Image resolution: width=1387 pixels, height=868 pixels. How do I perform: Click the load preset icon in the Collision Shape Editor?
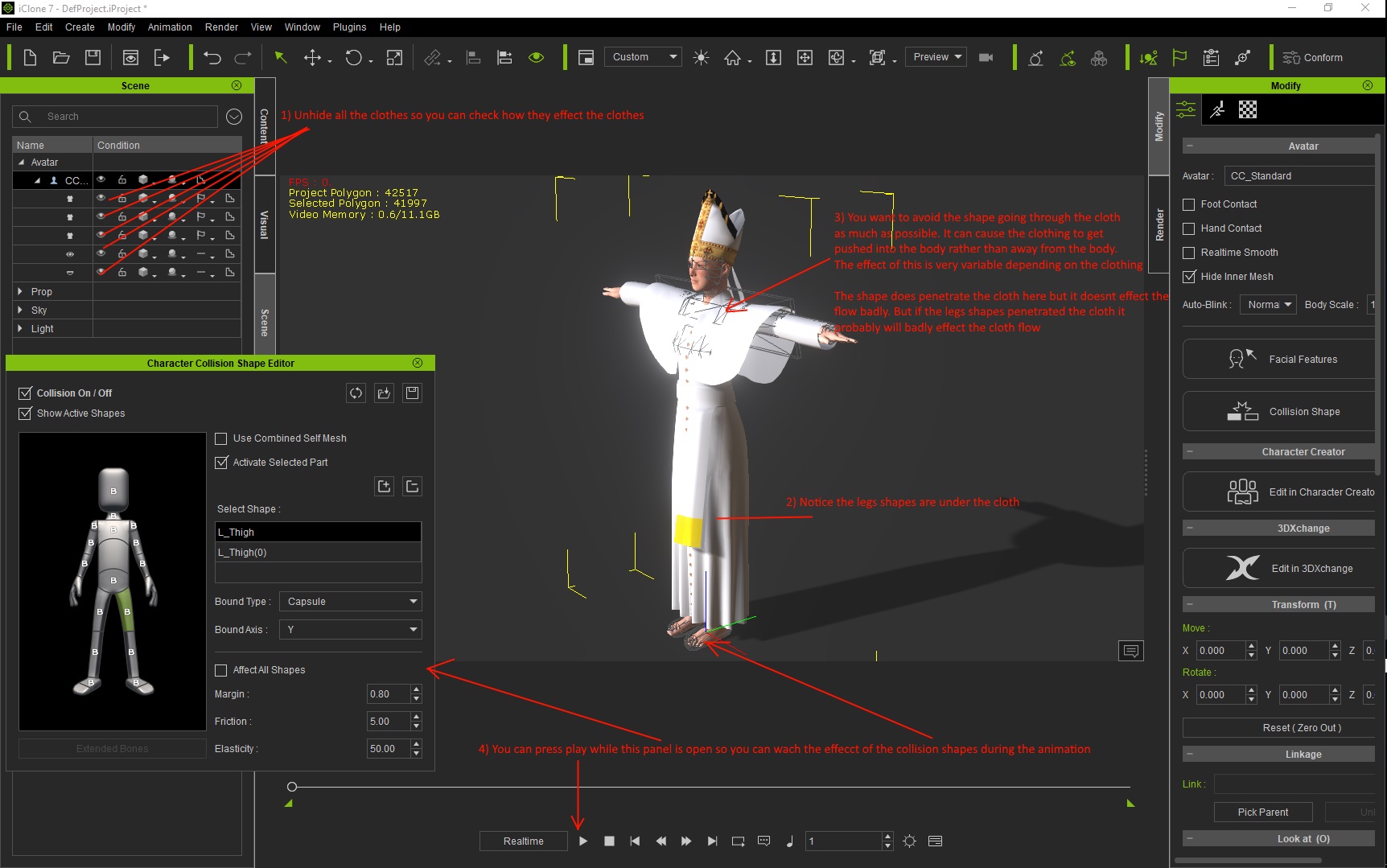point(384,393)
